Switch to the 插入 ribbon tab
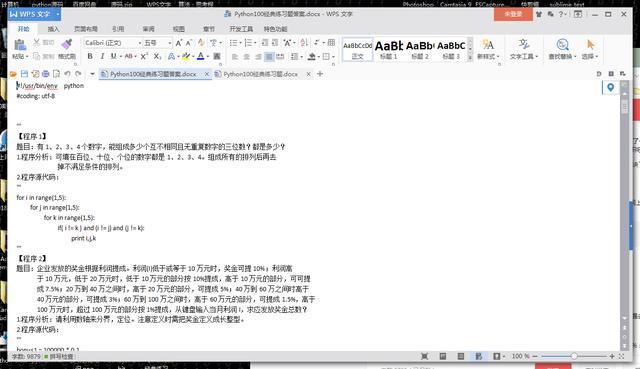 click(x=53, y=29)
